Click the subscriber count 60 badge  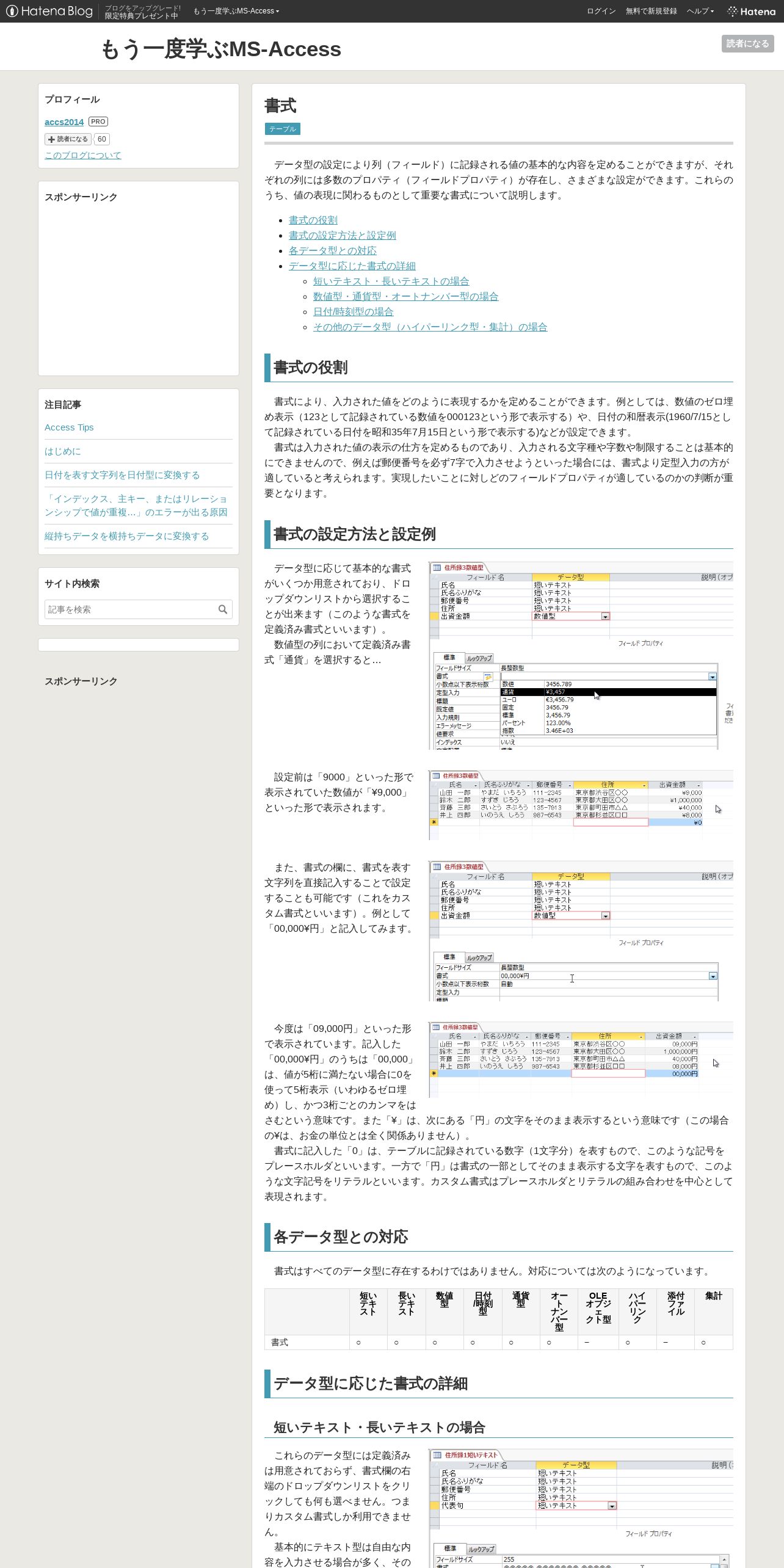pos(102,139)
